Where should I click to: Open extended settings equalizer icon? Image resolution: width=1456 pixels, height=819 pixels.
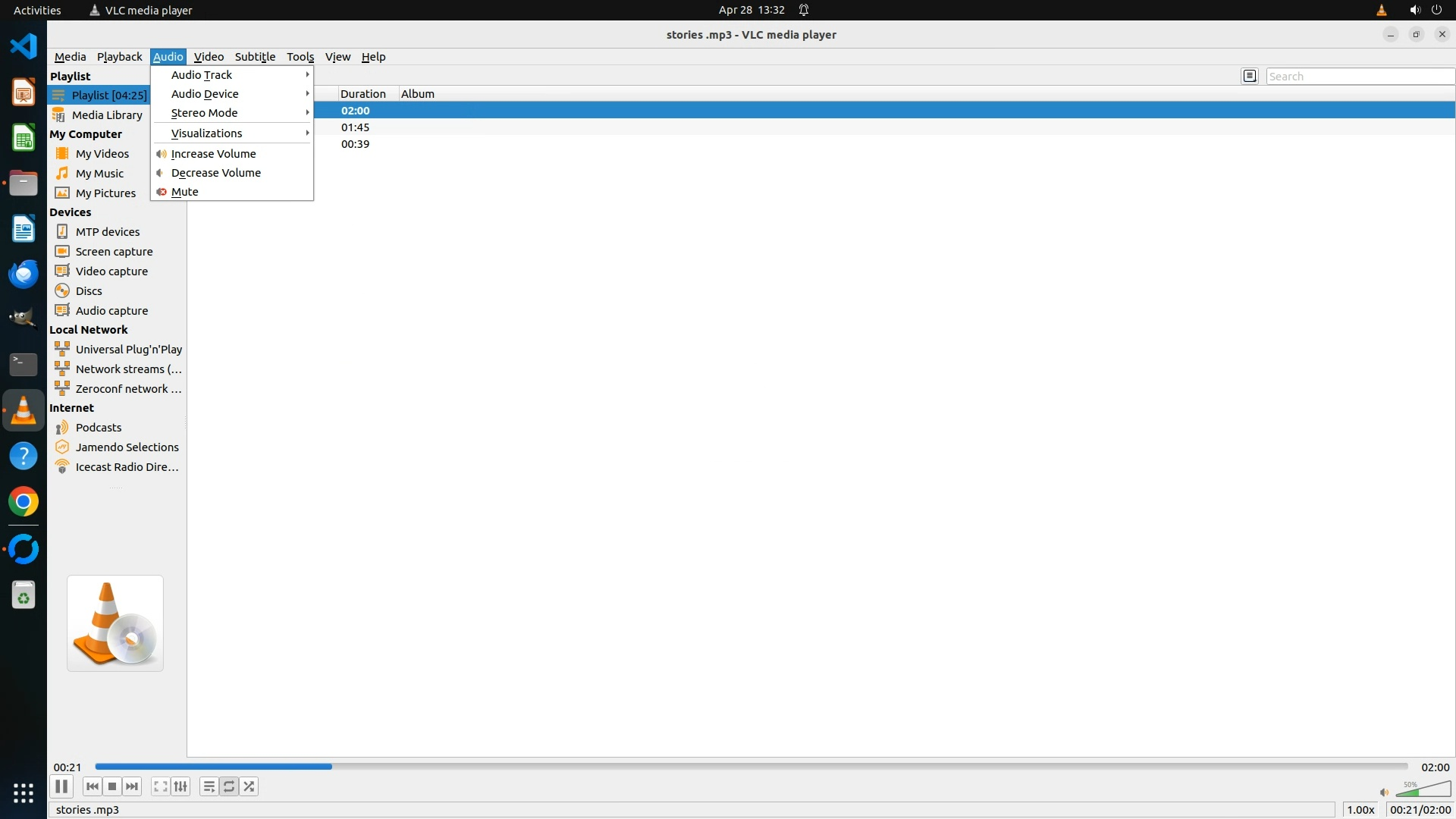[x=180, y=786]
